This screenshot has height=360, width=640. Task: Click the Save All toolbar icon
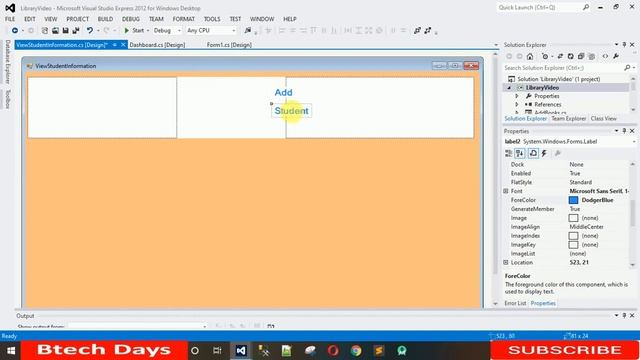pyautogui.click(x=76, y=31)
